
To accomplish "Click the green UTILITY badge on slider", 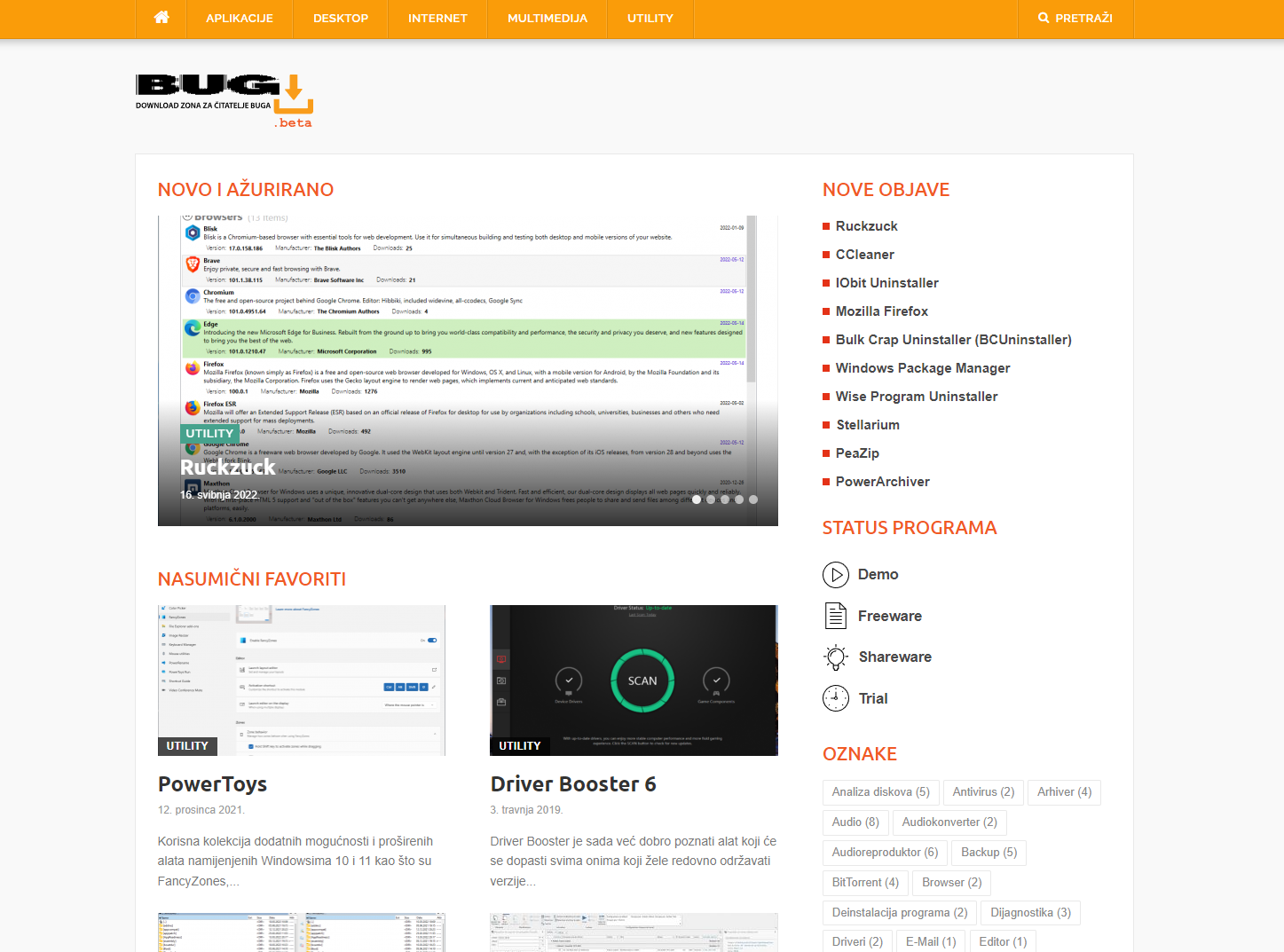I will click(209, 434).
